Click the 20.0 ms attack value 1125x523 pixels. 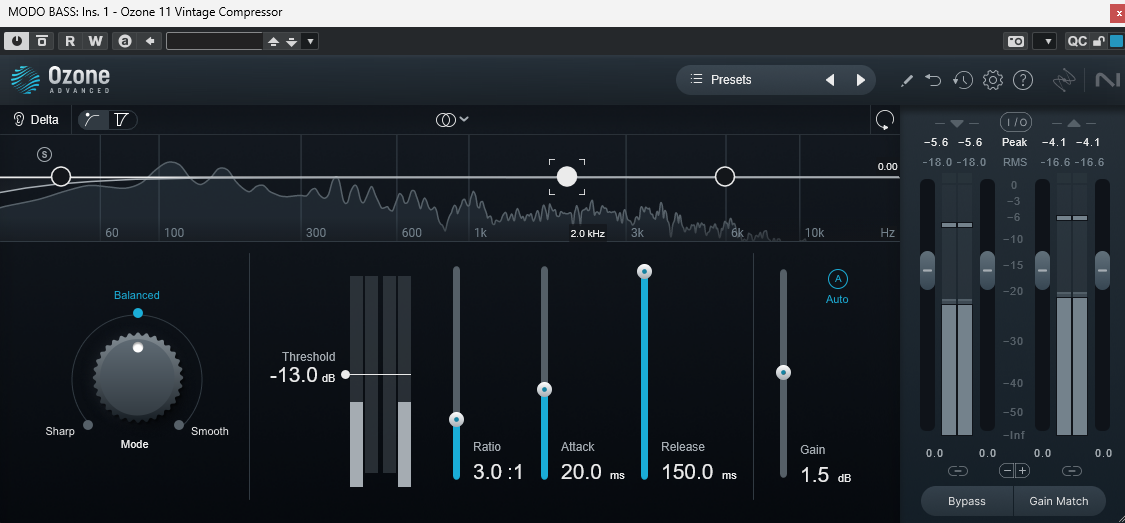pos(593,472)
